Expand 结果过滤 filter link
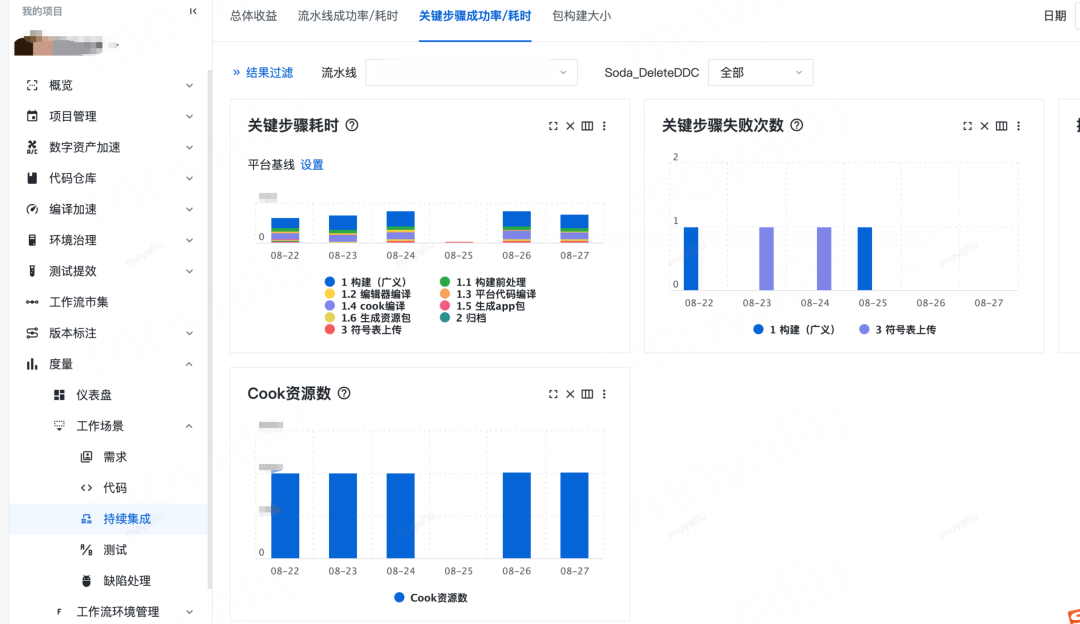 262,72
